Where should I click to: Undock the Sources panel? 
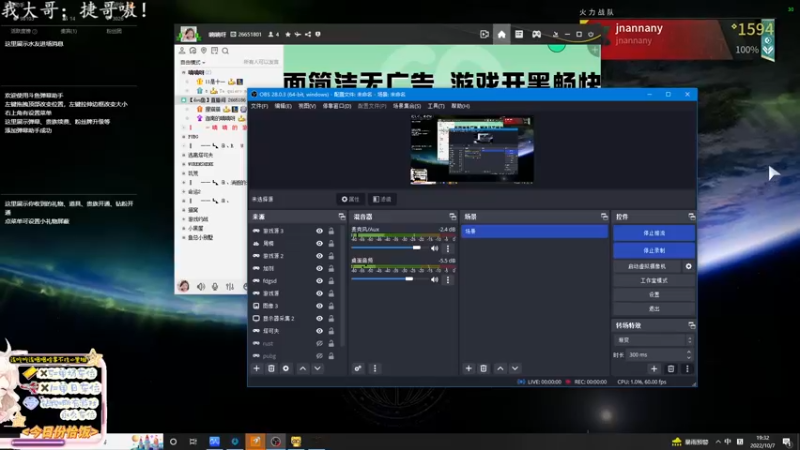341,216
